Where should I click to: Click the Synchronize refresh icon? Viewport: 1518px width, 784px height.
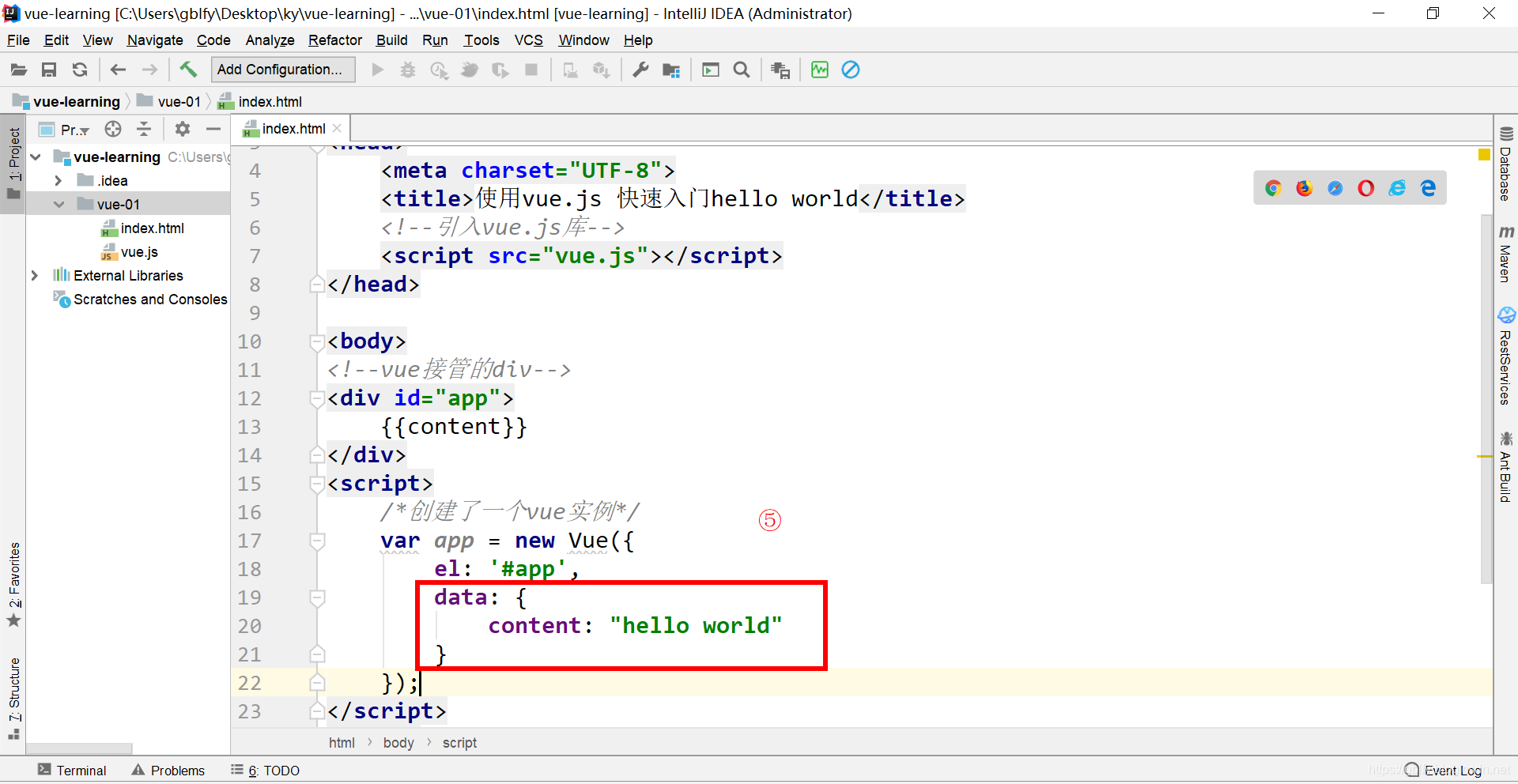[x=80, y=70]
